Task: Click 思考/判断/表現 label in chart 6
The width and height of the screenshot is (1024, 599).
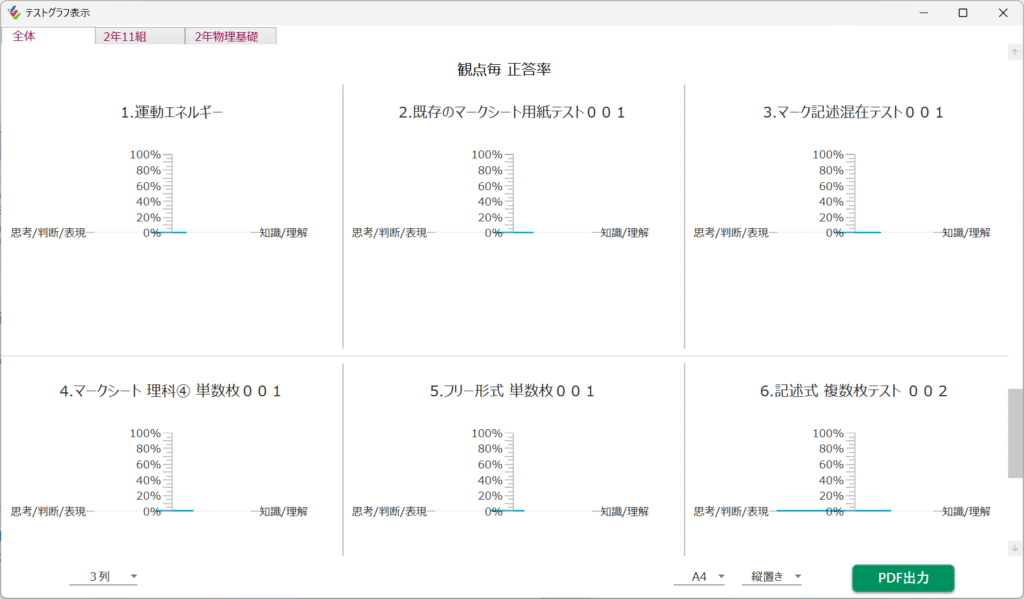Action: tap(731, 511)
